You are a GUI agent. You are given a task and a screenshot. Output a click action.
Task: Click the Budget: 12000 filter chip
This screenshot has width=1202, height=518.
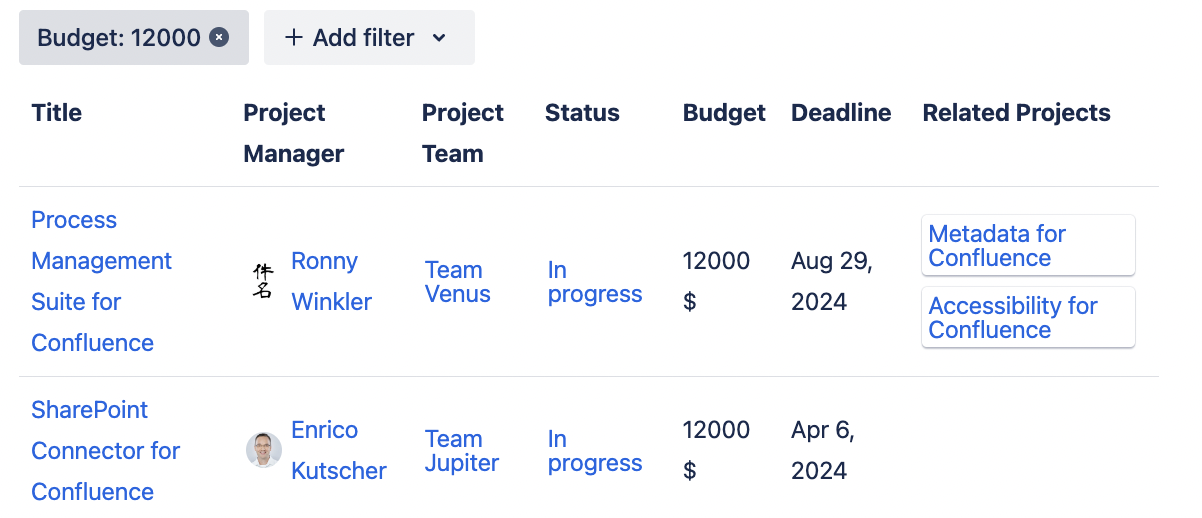(118, 38)
